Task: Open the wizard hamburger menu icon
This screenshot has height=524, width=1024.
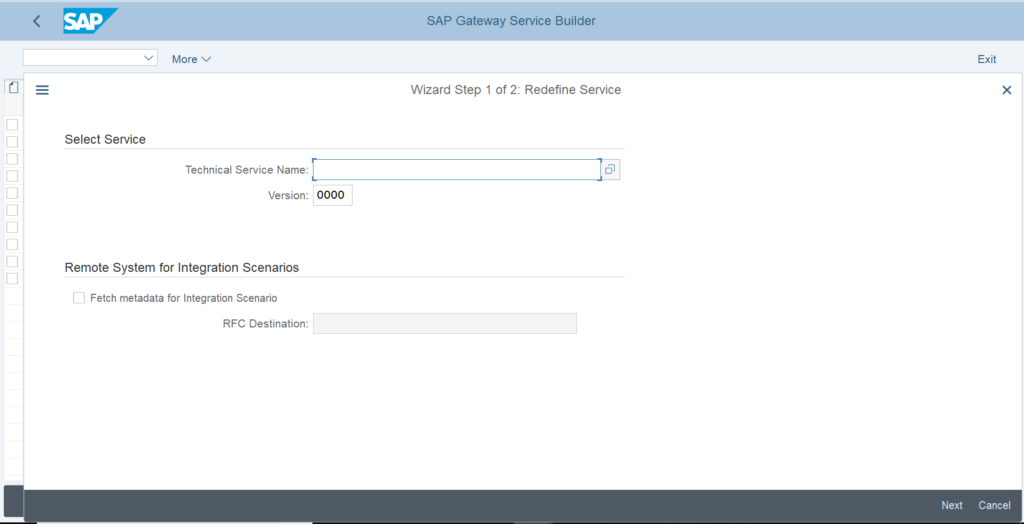Action: pyautogui.click(x=42, y=90)
